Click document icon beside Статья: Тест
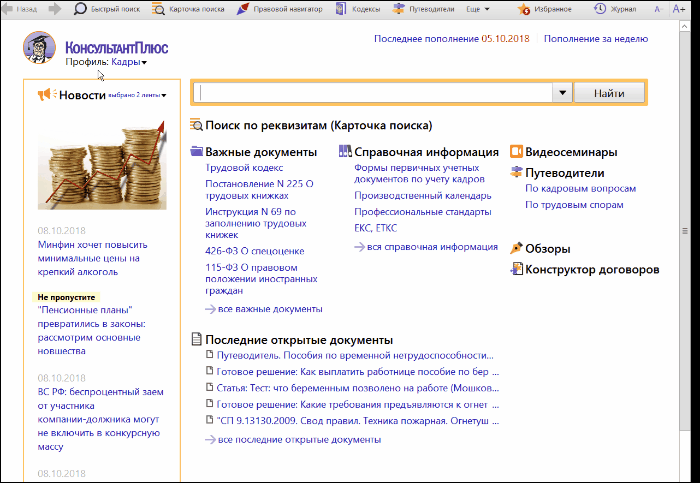Screen dimensions: 700x483 pos(209,387)
